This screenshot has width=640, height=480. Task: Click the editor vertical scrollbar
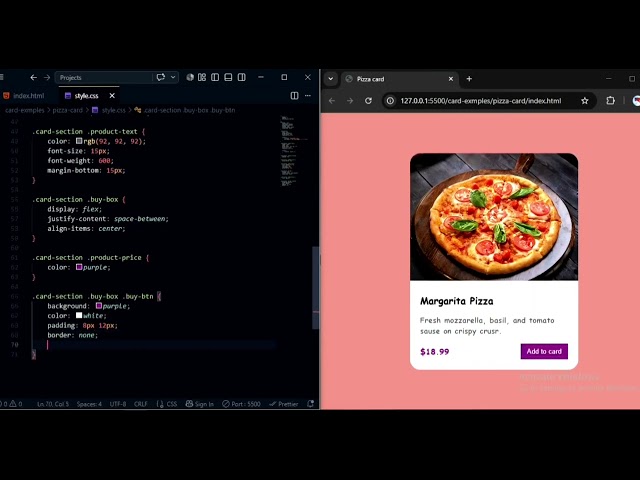pos(315,288)
